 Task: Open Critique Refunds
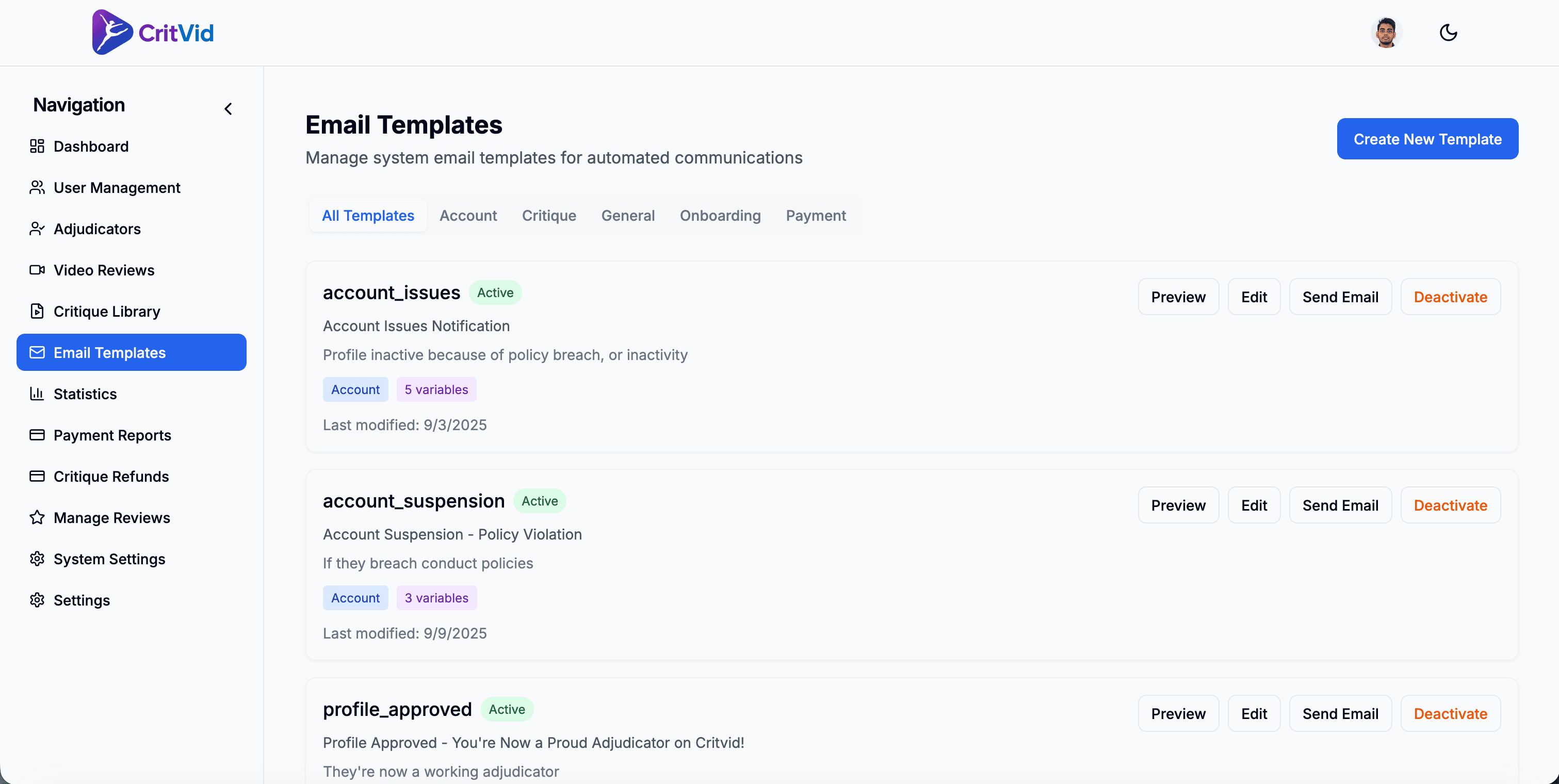(132, 476)
